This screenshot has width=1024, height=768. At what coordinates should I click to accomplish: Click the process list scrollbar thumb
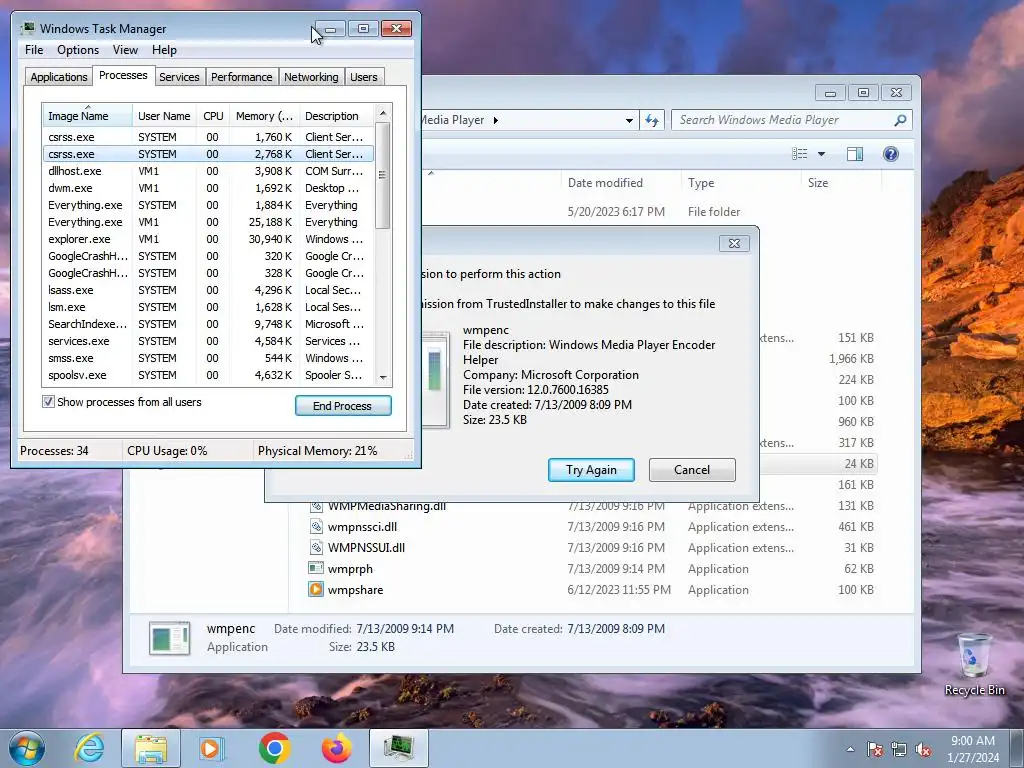click(x=383, y=175)
